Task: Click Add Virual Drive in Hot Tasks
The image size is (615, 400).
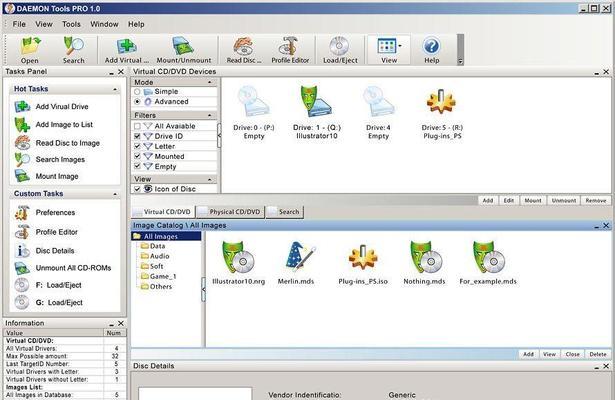Action: pos(51,106)
